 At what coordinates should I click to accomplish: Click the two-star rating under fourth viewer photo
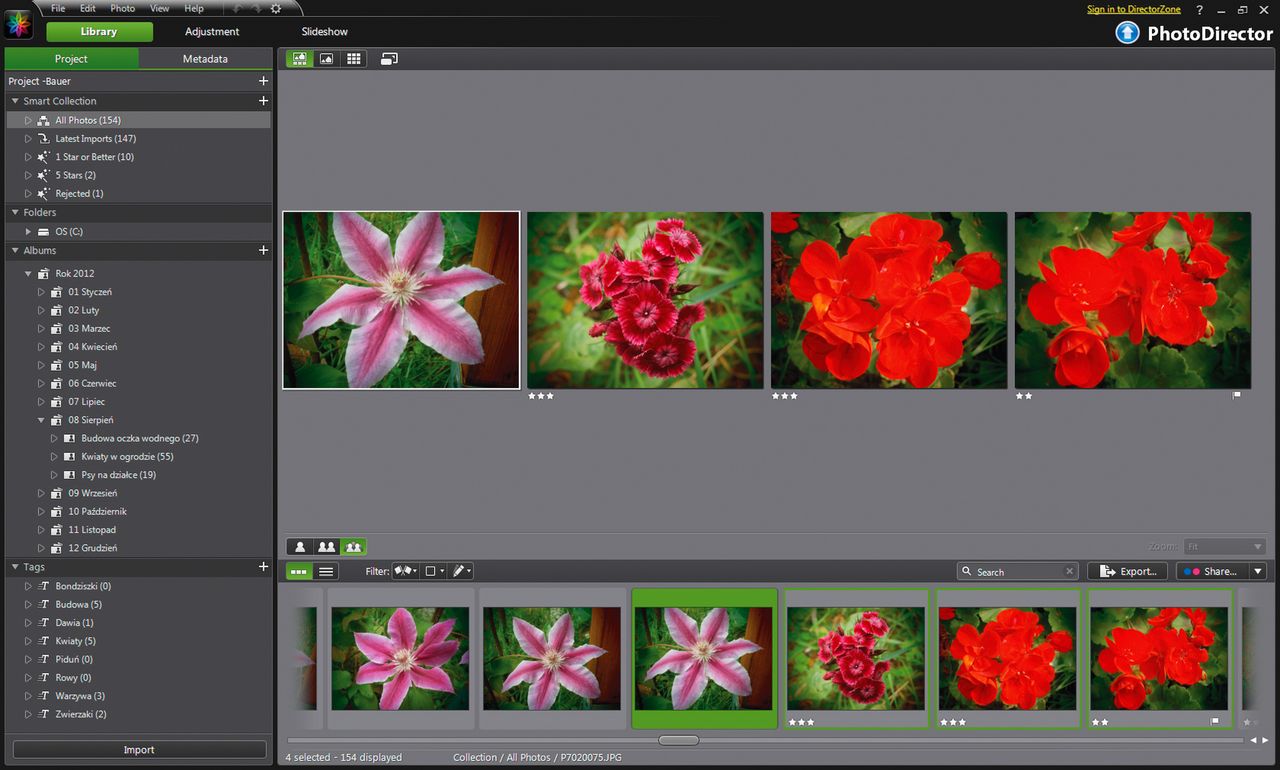pos(1024,396)
